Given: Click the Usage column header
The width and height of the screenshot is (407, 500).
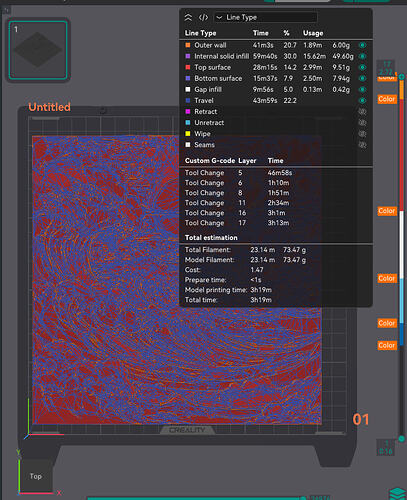Looking at the screenshot, I should [x=313, y=33].
